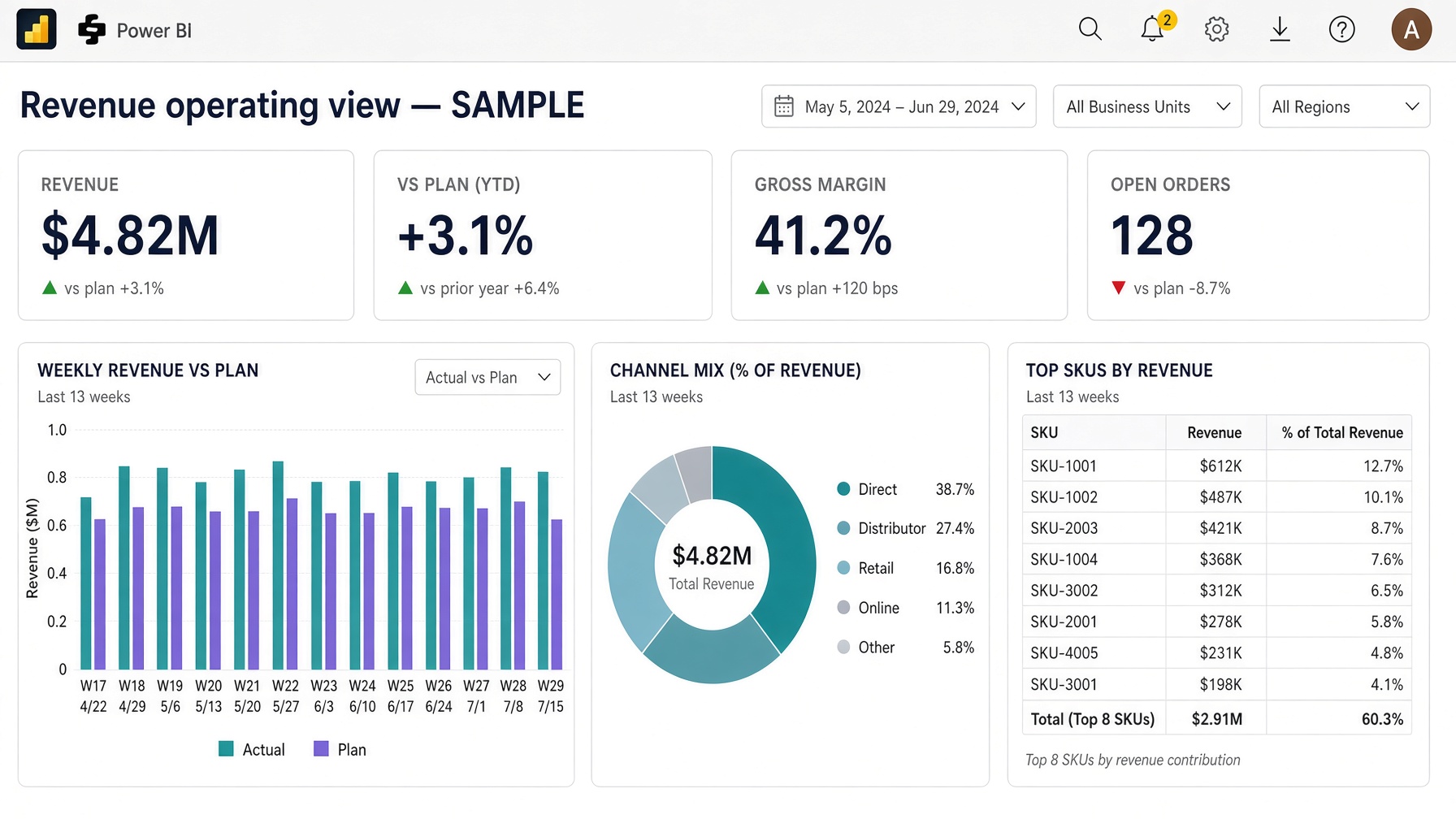Screen dimensions: 1456x819
Task: Click the teal Actual legend swatch
Action: pyautogui.click(x=226, y=748)
